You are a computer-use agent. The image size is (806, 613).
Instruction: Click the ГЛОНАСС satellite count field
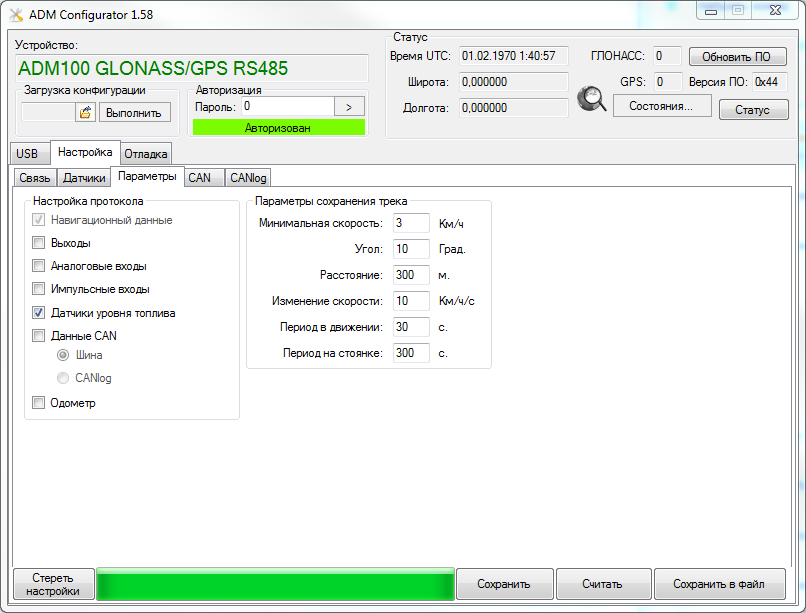[667, 56]
